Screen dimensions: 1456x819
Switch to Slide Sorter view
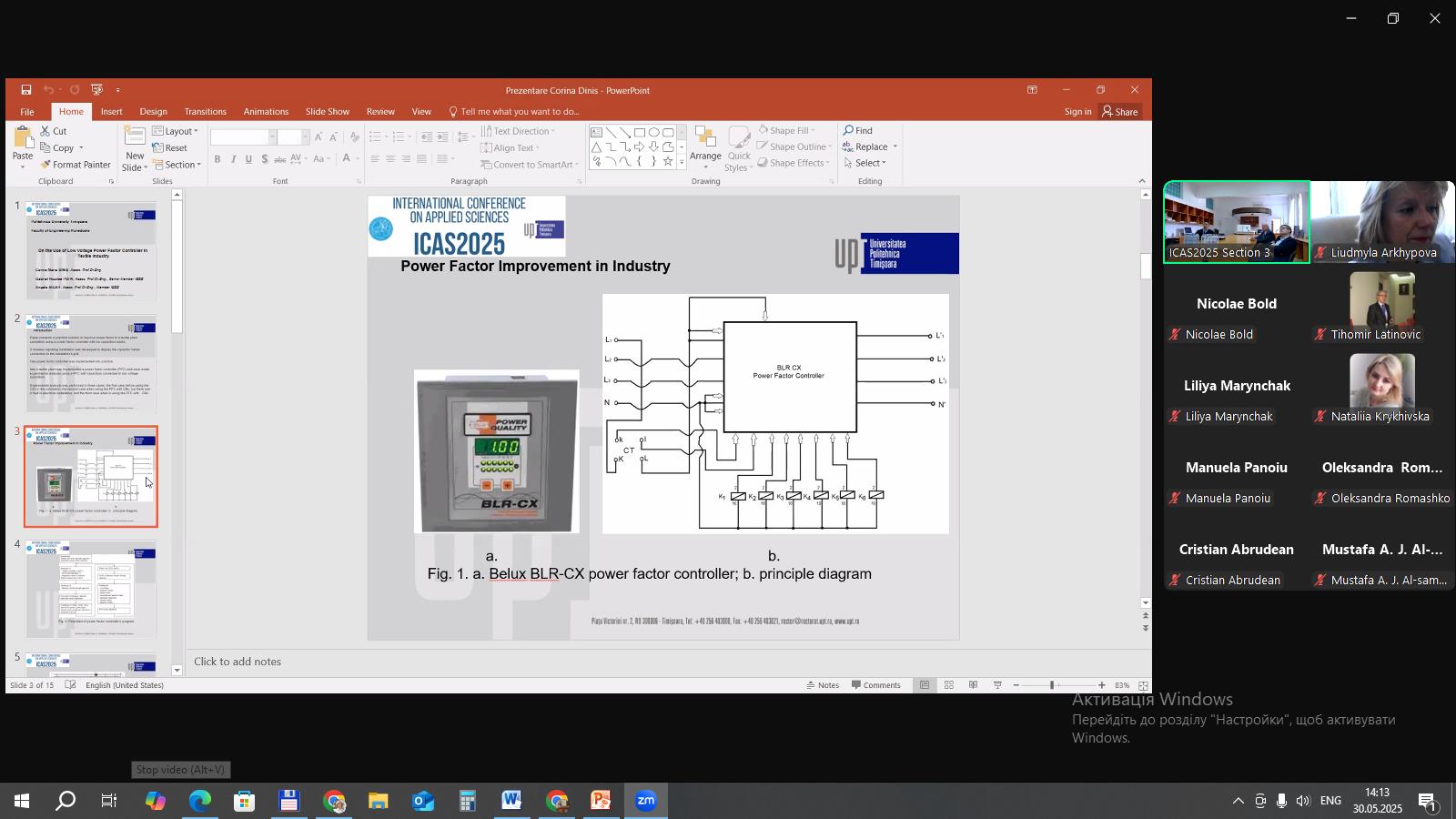[x=948, y=685]
